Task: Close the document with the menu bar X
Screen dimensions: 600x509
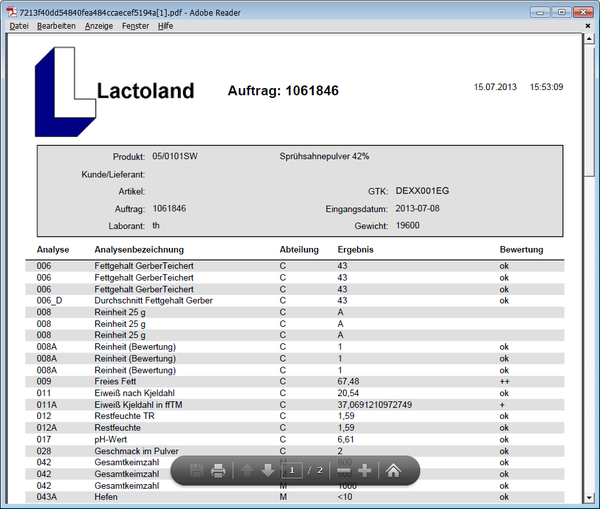Action: (588, 26)
